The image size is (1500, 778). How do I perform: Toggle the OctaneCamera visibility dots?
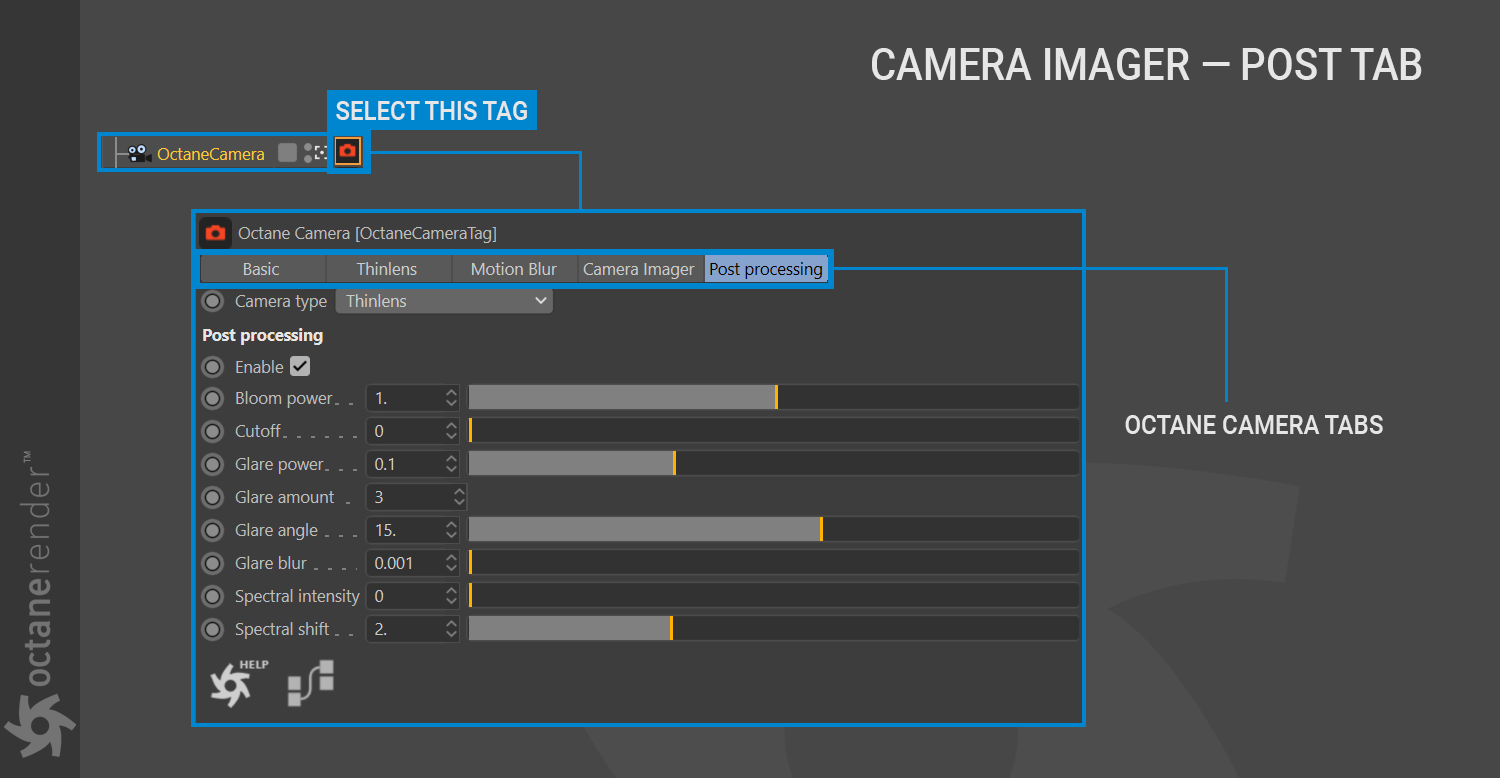[x=308, y=153]
